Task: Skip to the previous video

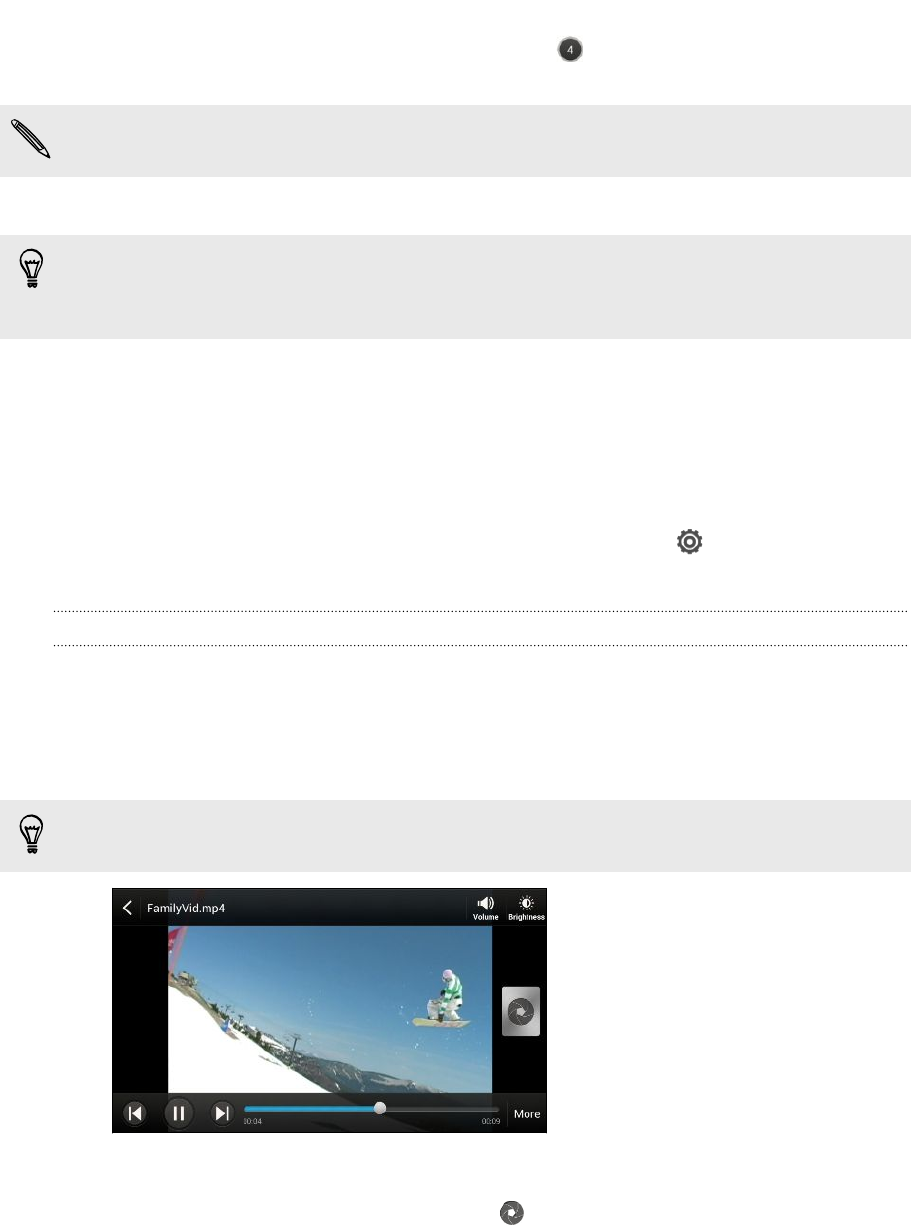Action: tap(133, 1113)
